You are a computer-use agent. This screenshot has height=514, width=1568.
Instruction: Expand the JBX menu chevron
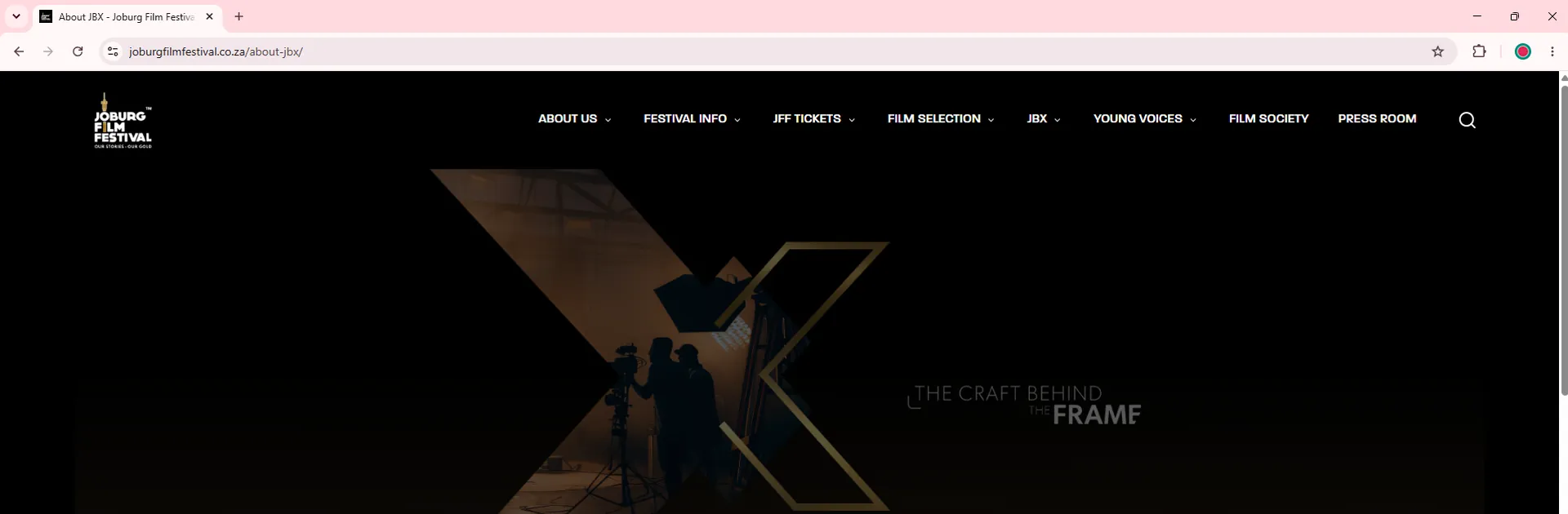point(1058,120)
